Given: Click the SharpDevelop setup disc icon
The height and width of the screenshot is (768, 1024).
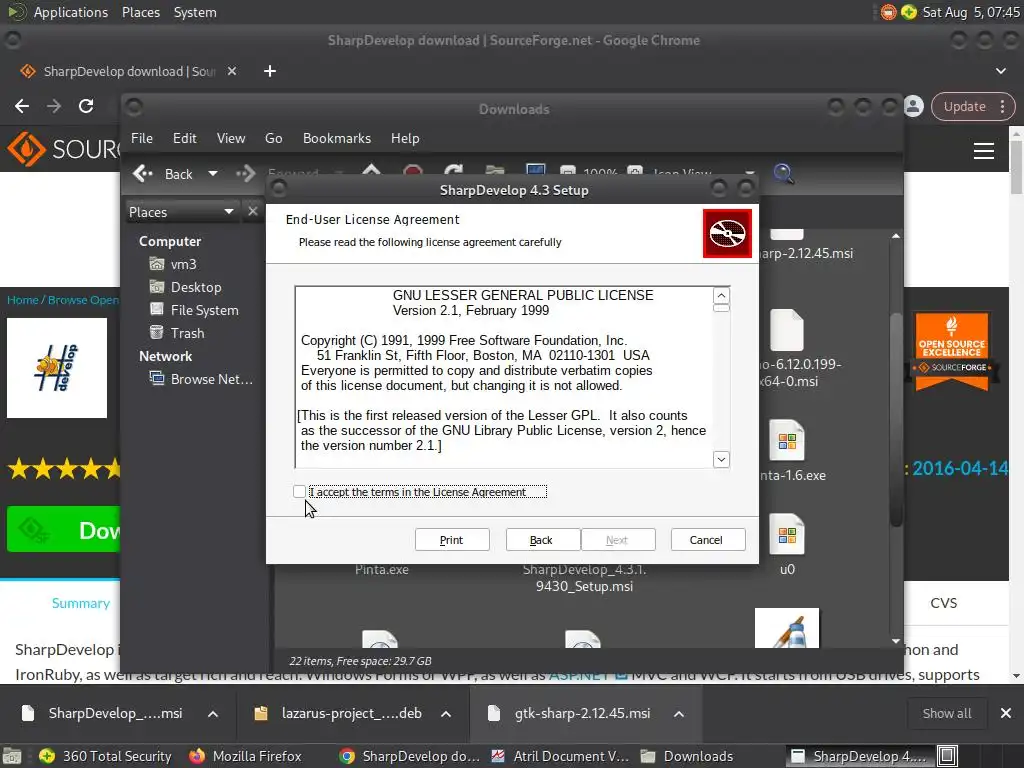Looking at the screenshot, I should coord(728,233).
